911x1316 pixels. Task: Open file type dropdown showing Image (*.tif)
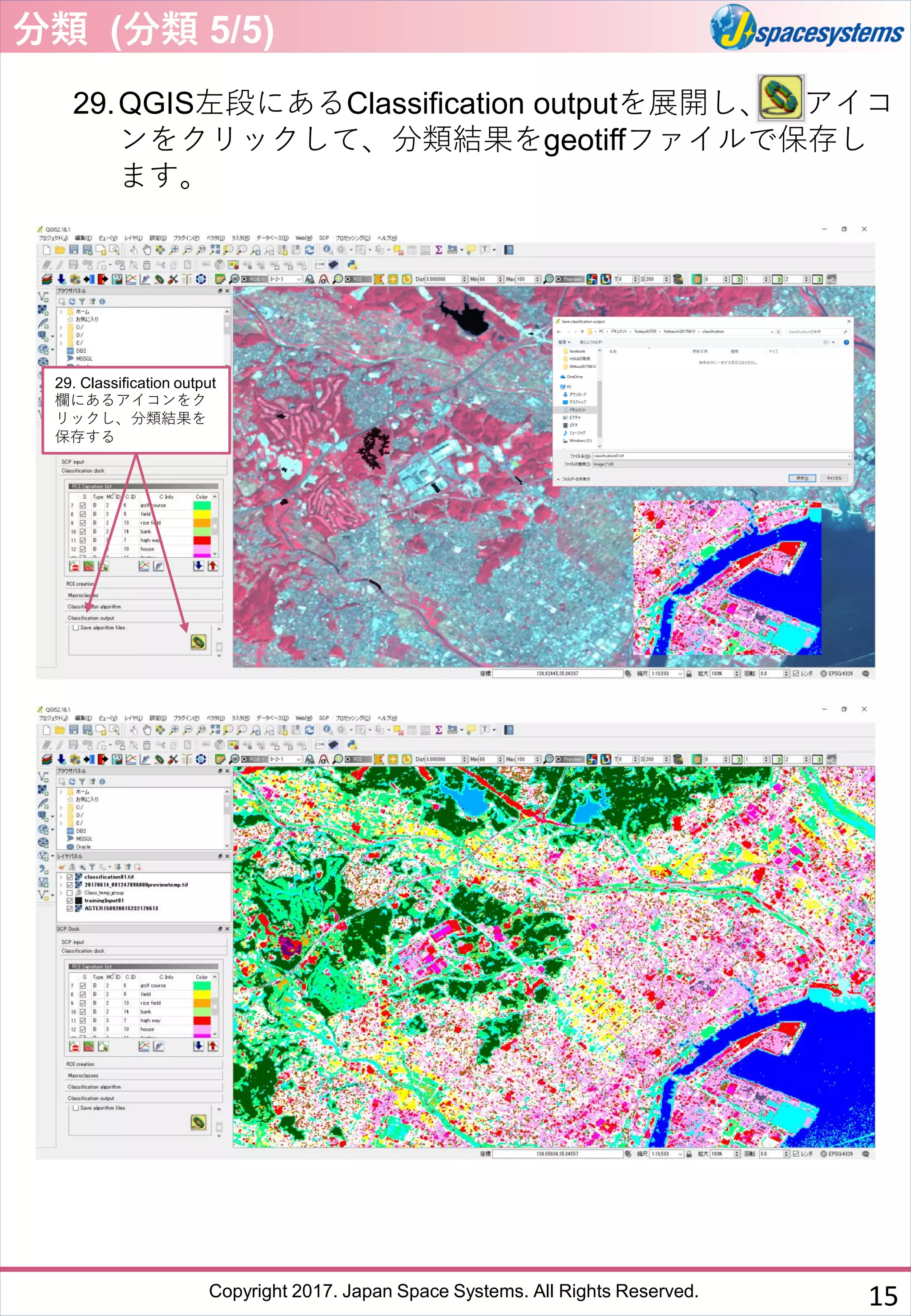[722, 464]
